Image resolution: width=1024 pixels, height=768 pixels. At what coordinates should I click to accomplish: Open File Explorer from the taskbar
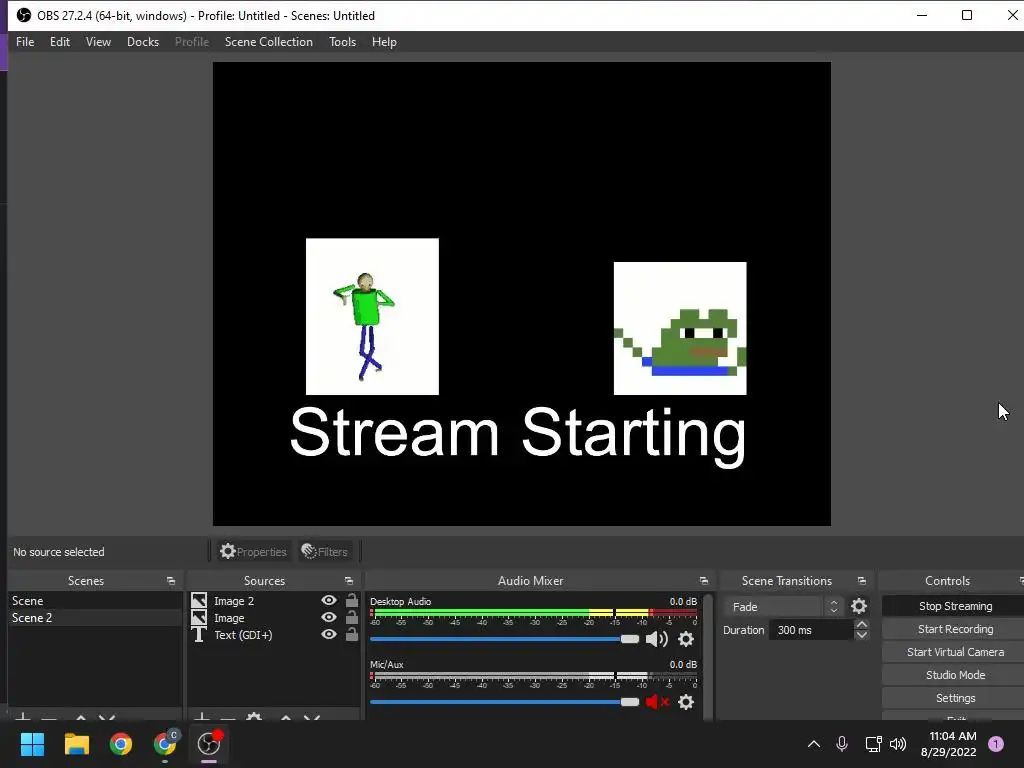tap(76, 744)
